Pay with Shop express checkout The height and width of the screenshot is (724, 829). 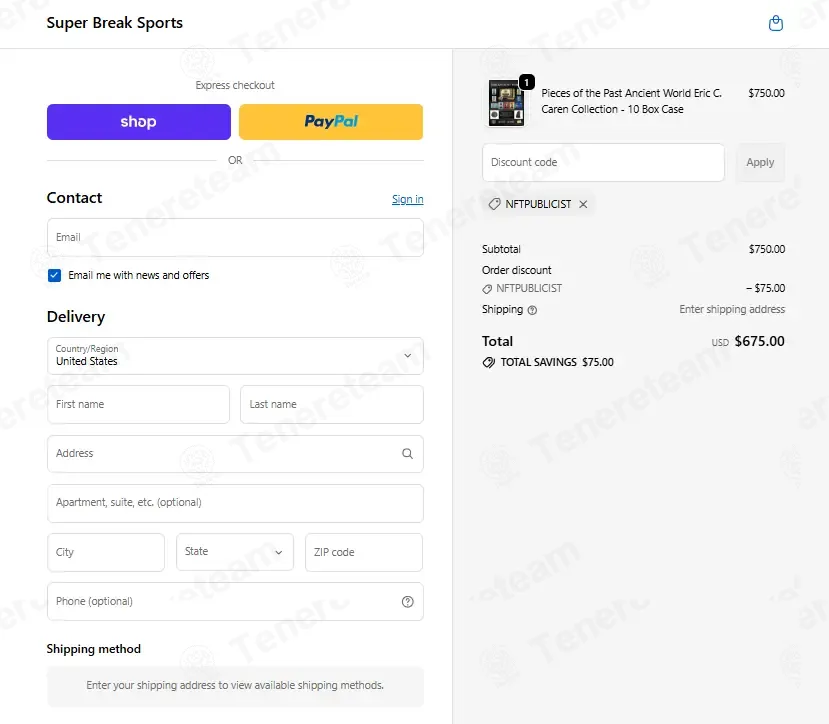139,122
